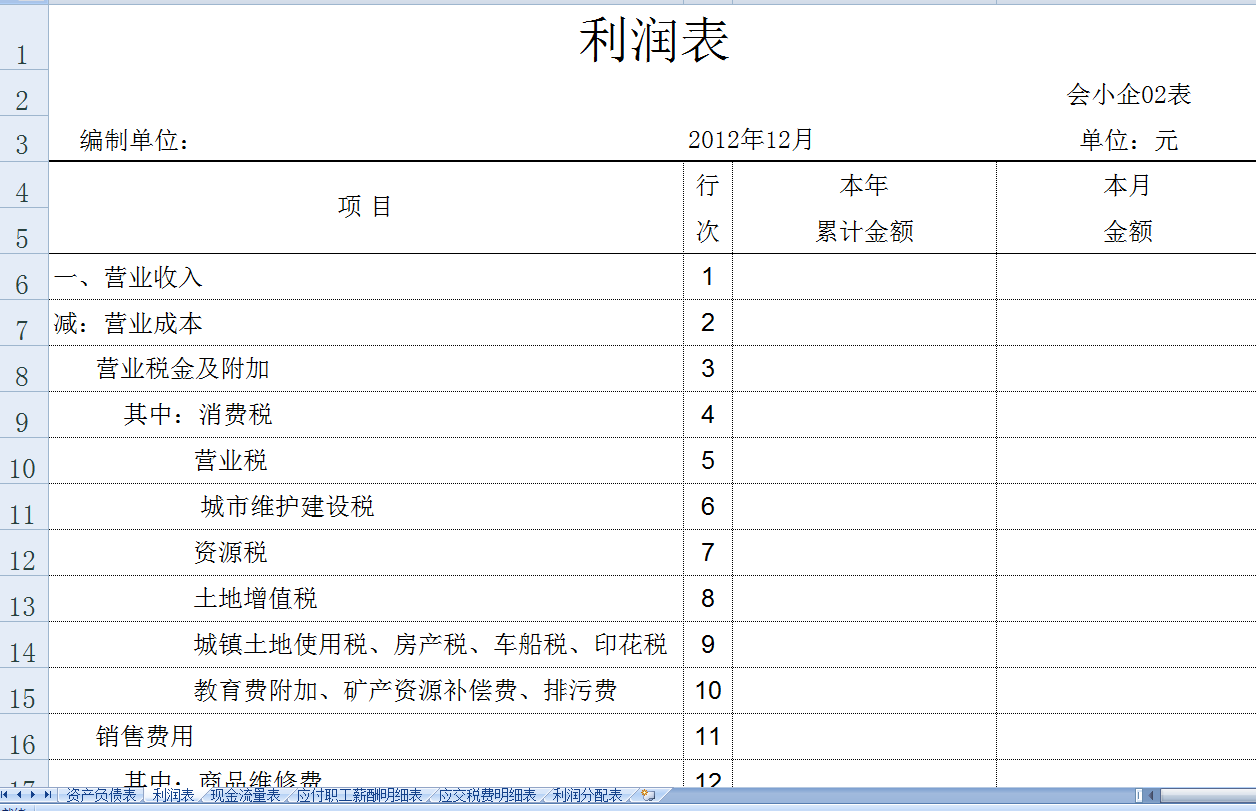
Task: Select row header 16
Action: tap(24, 737)
